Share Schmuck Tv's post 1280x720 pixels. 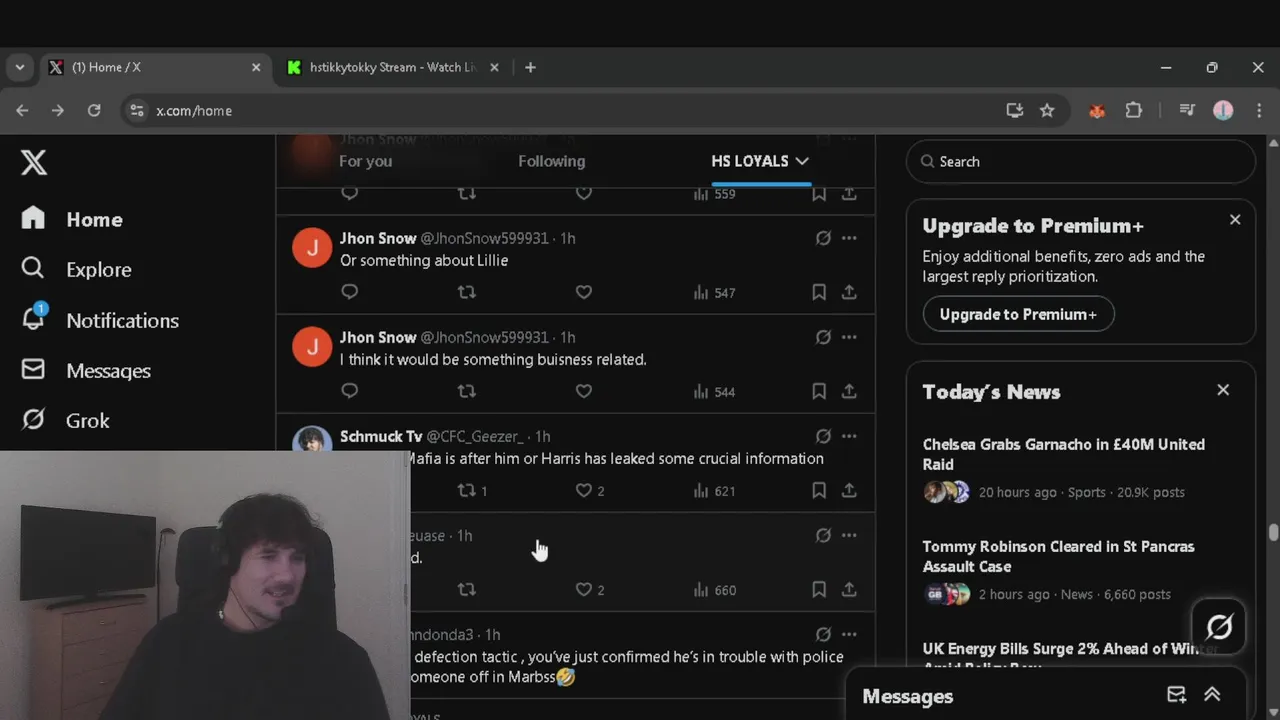coord(849,490)
